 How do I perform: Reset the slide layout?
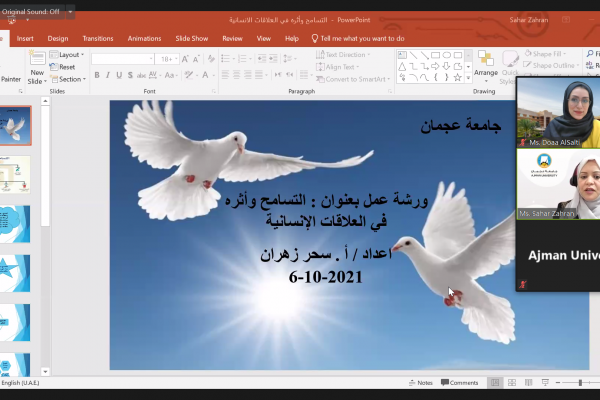66,67
